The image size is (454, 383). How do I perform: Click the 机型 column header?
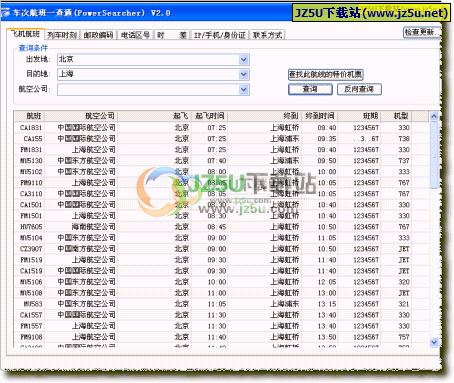tap(396, 116)
